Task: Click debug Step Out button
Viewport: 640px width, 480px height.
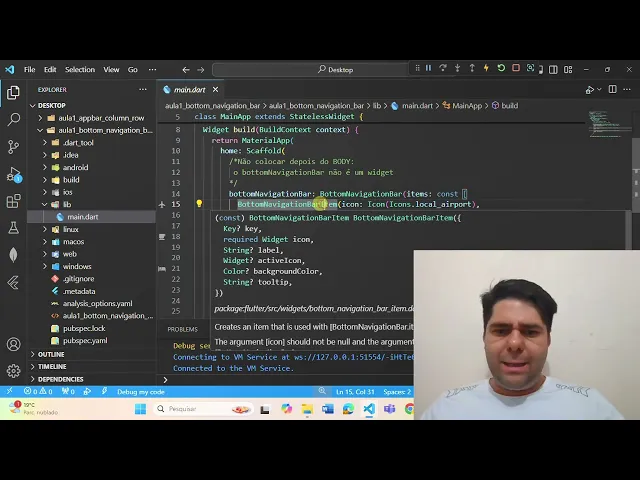Action: [x=472, y=68]
